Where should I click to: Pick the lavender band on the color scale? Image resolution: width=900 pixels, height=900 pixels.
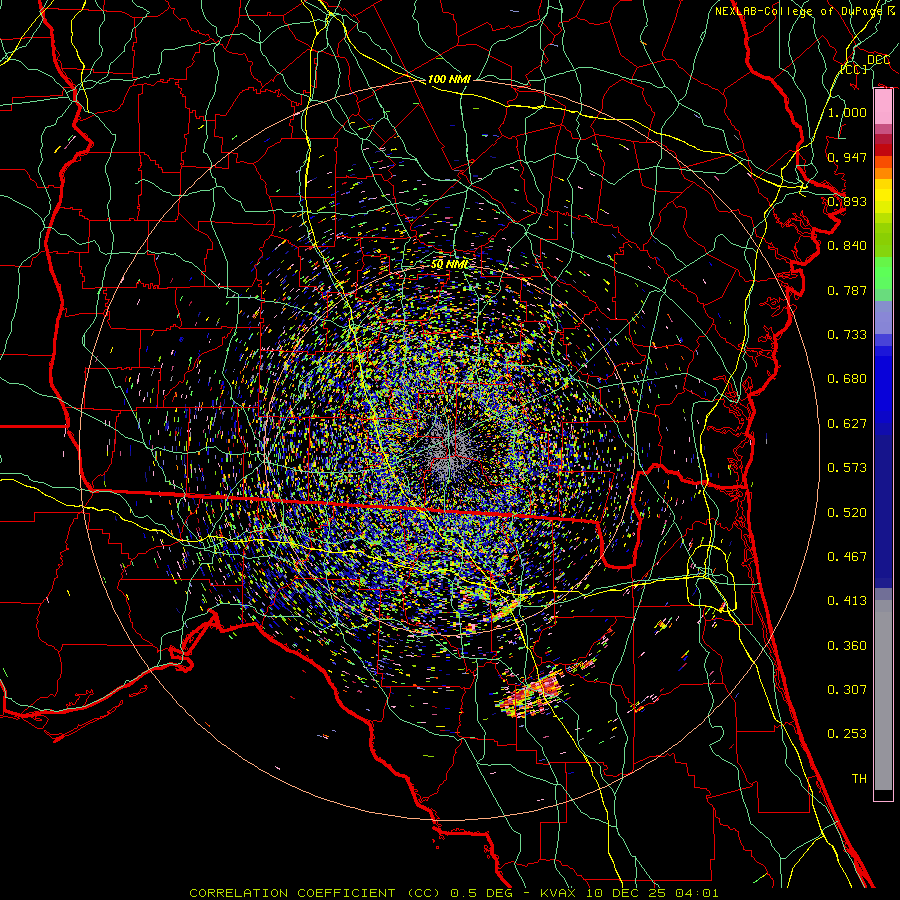[x=883, y=317]
